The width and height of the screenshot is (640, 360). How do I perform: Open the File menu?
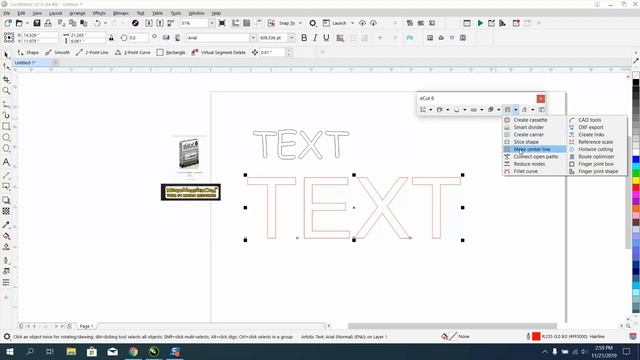(x=7, y=13)
